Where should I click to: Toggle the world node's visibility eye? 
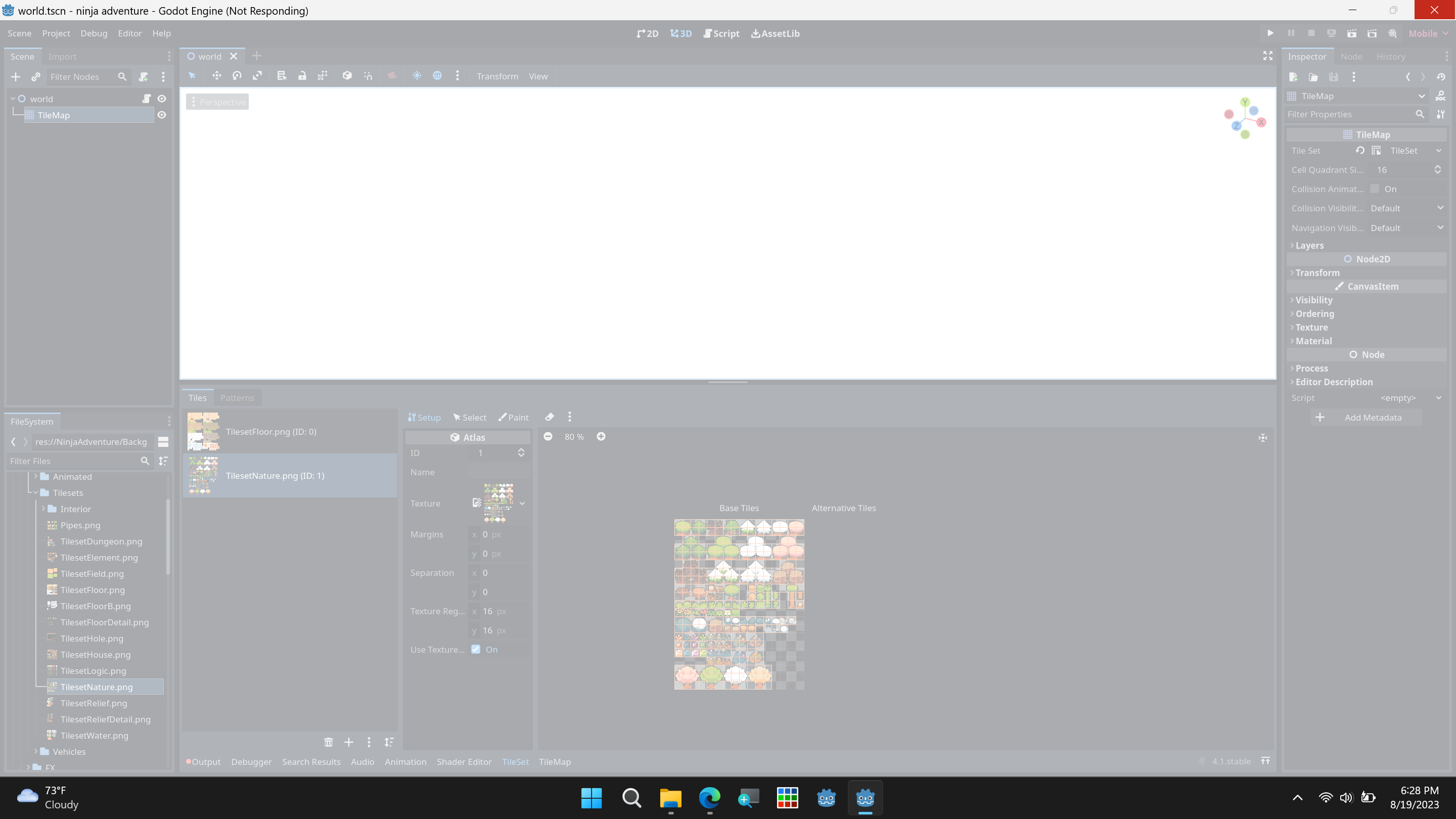[x=162, y=99]
